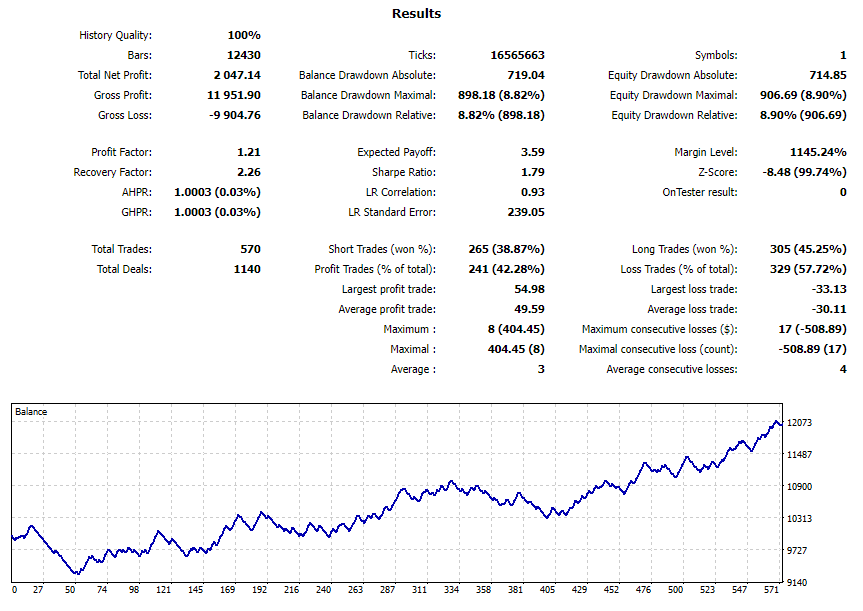Select the Total Net Profit value 2047.14

(x=237, y=74)
